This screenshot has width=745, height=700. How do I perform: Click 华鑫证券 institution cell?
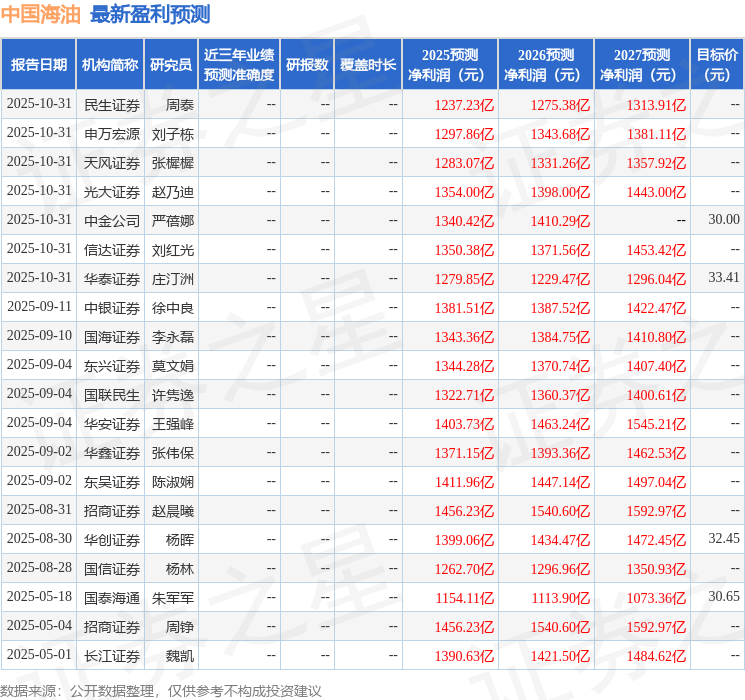[x=112, y=453]
